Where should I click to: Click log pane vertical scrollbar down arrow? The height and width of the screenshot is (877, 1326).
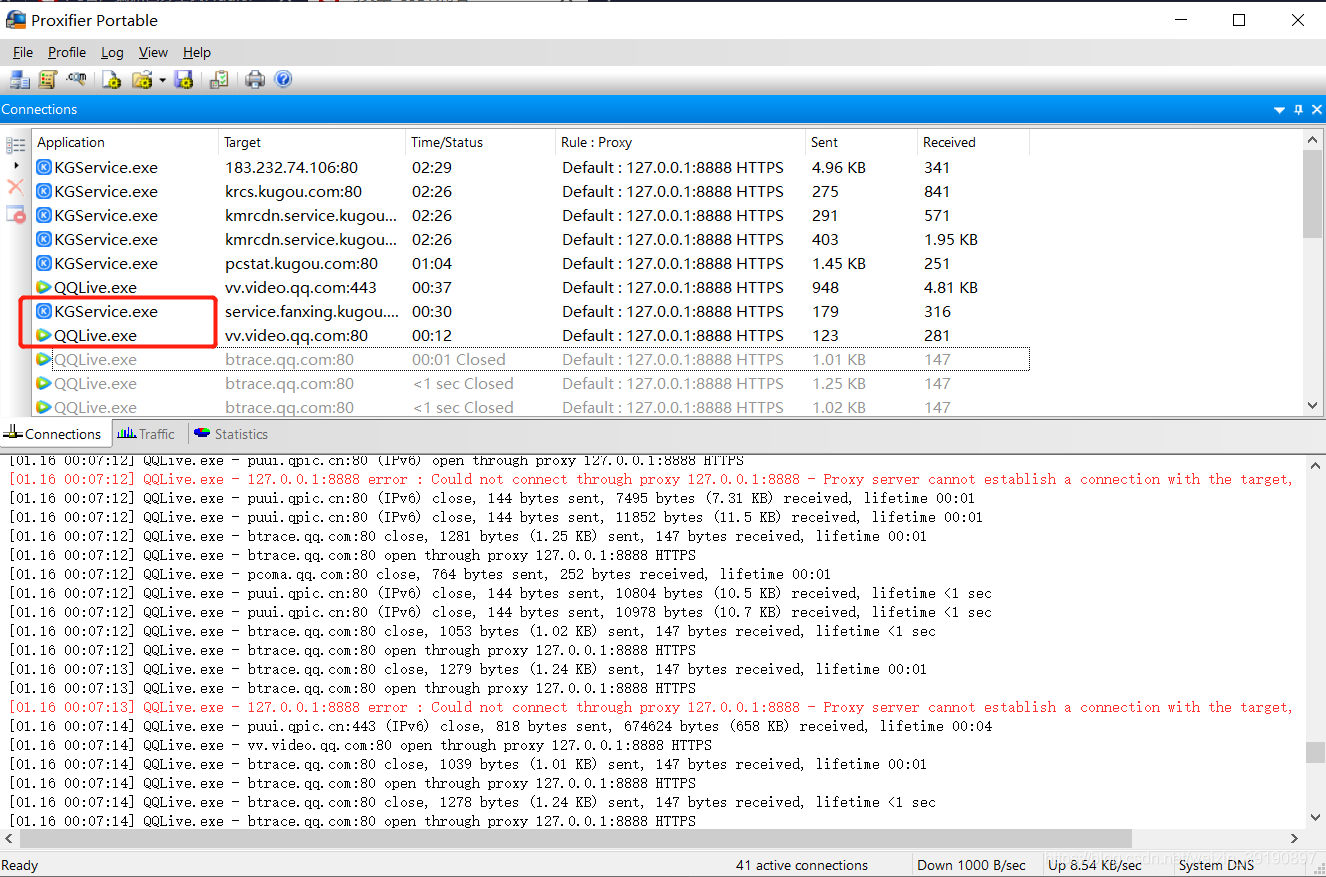(x=1314, y=819)
